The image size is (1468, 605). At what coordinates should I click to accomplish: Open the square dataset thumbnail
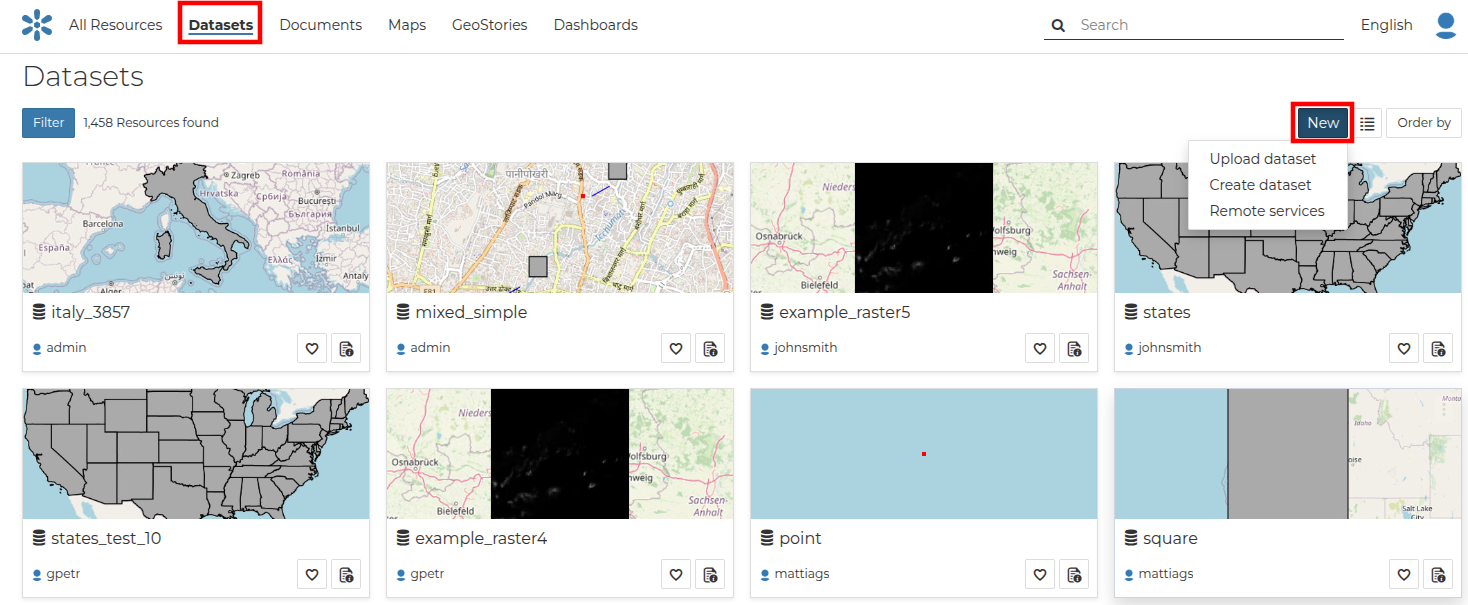(1288, 454)
